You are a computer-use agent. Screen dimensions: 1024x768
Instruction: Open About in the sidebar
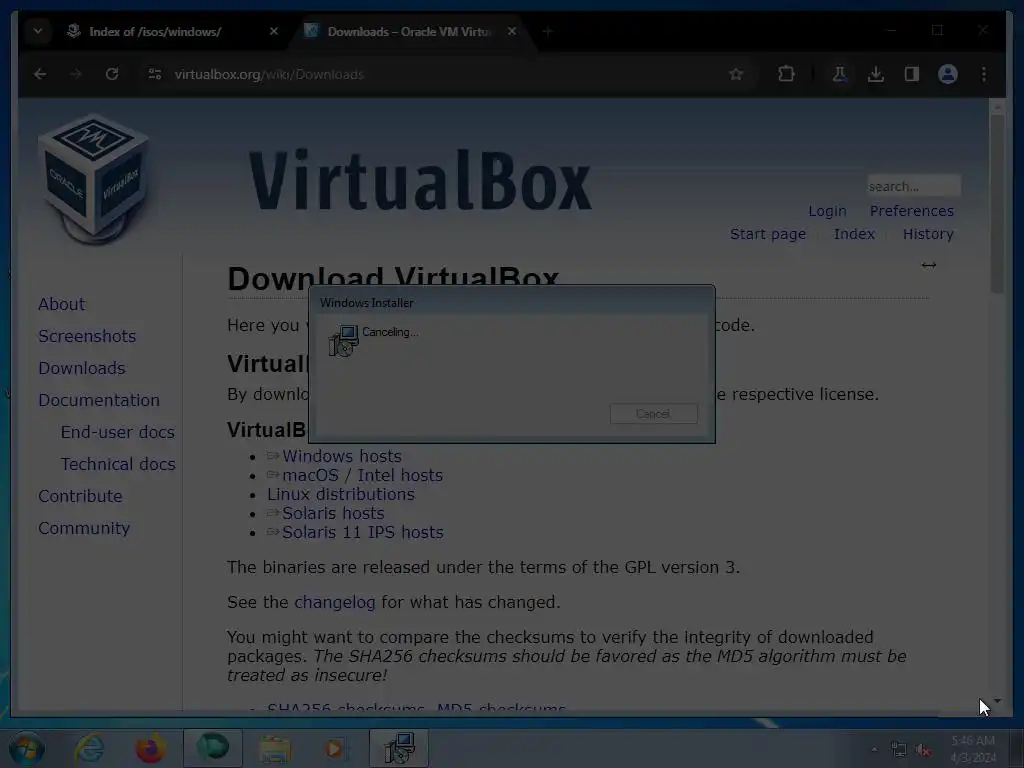point(61,304)
